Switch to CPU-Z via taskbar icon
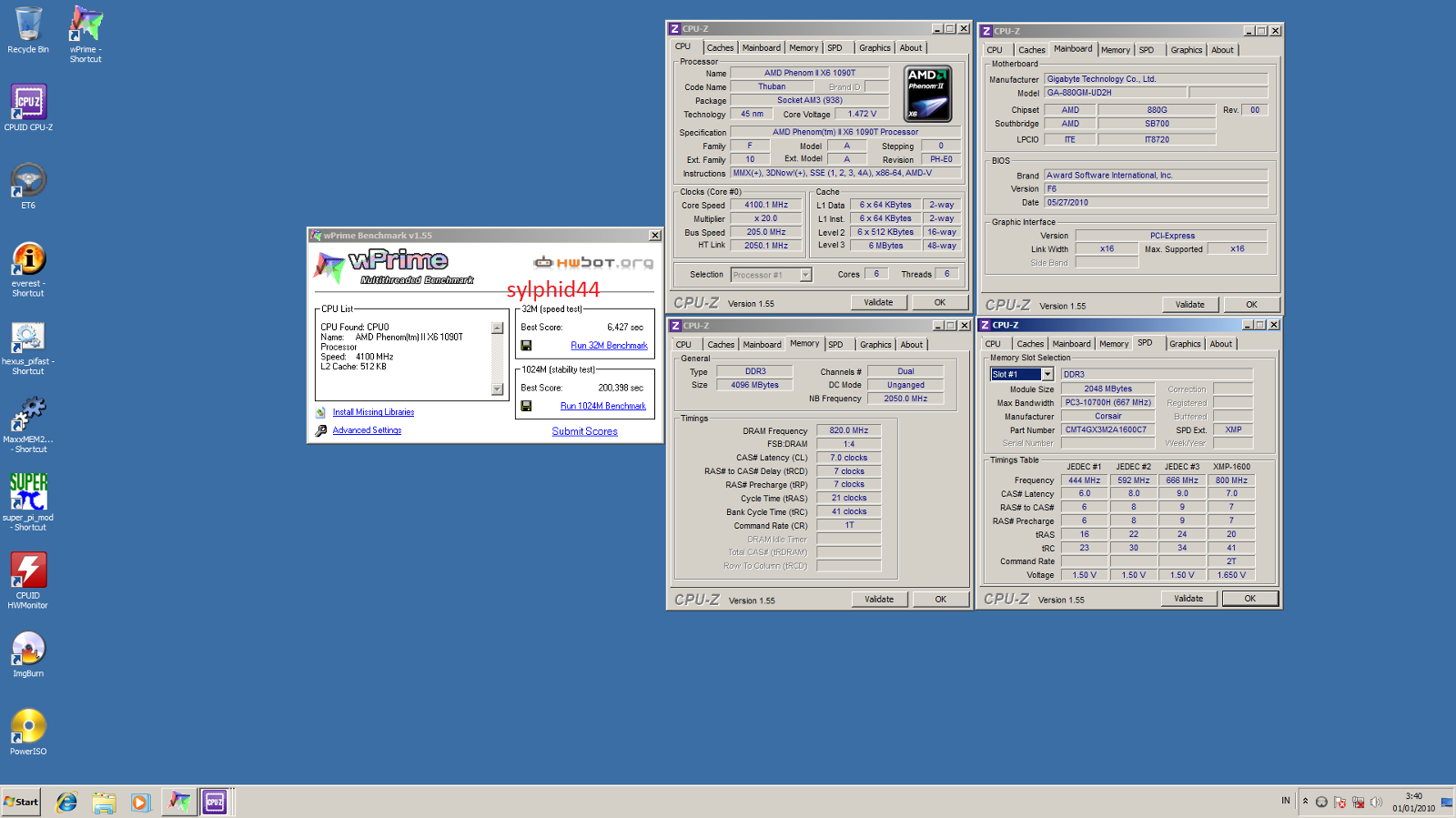Viewport: 1456px width, 818px height. click(215, 802)
